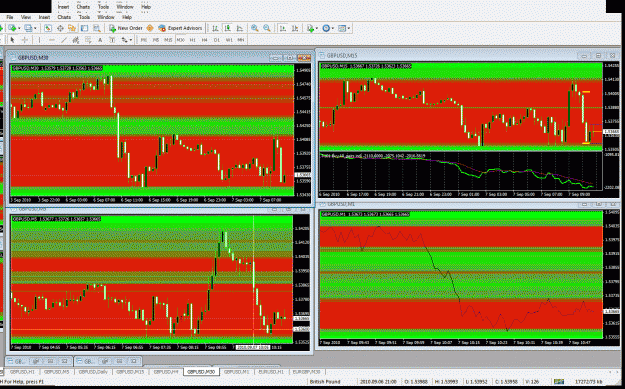Expand the arrows objects dropdown
This screenshot has height=389, width=625.
pos(131,40)
